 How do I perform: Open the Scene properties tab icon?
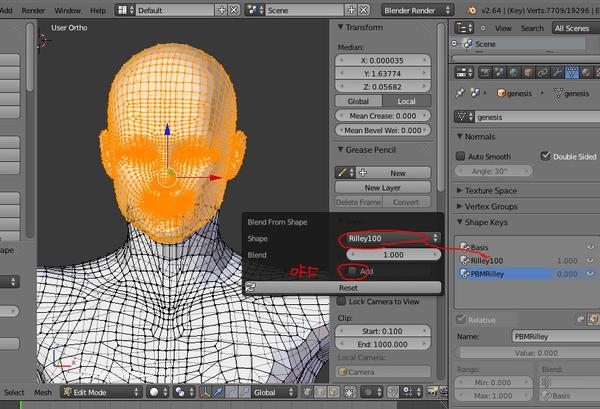(499, 72)
